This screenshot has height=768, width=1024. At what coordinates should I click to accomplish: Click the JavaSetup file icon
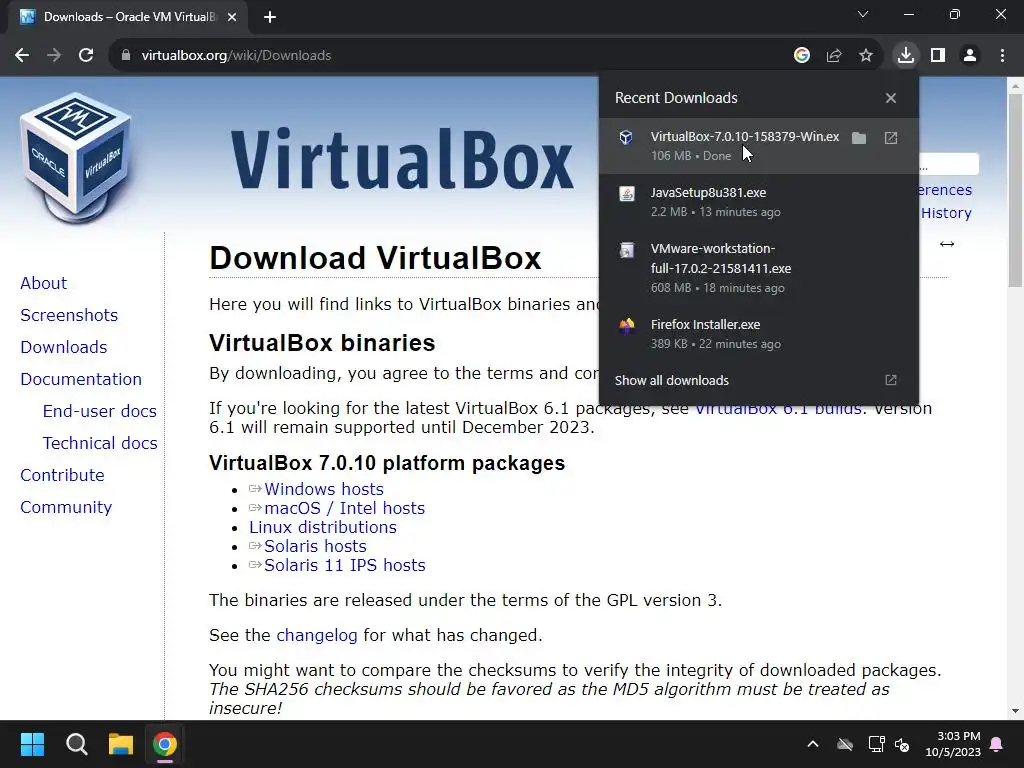tap(626, 193)
